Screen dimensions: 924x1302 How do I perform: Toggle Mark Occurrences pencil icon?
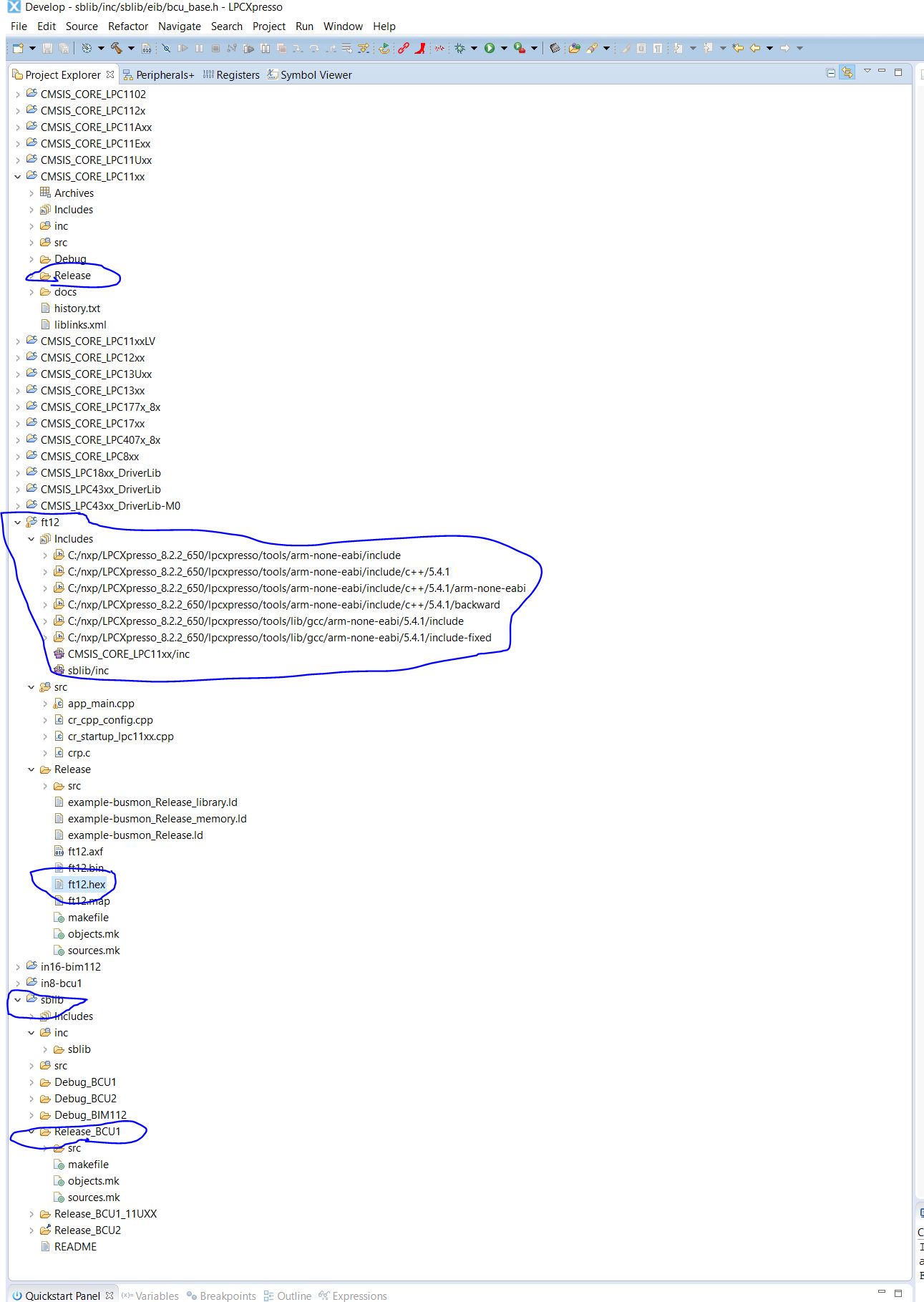tap(626, 48)
